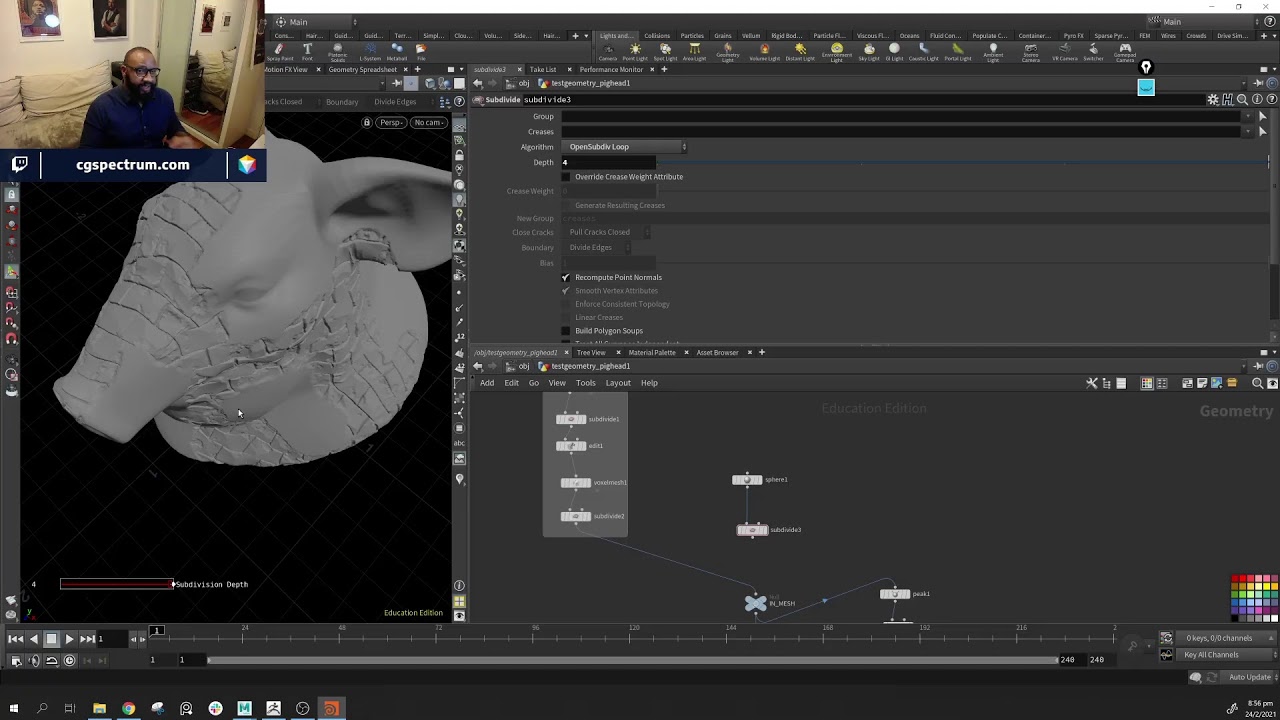Image resolution: width=1280 pixels, height=720 pixels.
Task: Toggle Build Polygon Soups checkbox
Action: tap(566, 331)
